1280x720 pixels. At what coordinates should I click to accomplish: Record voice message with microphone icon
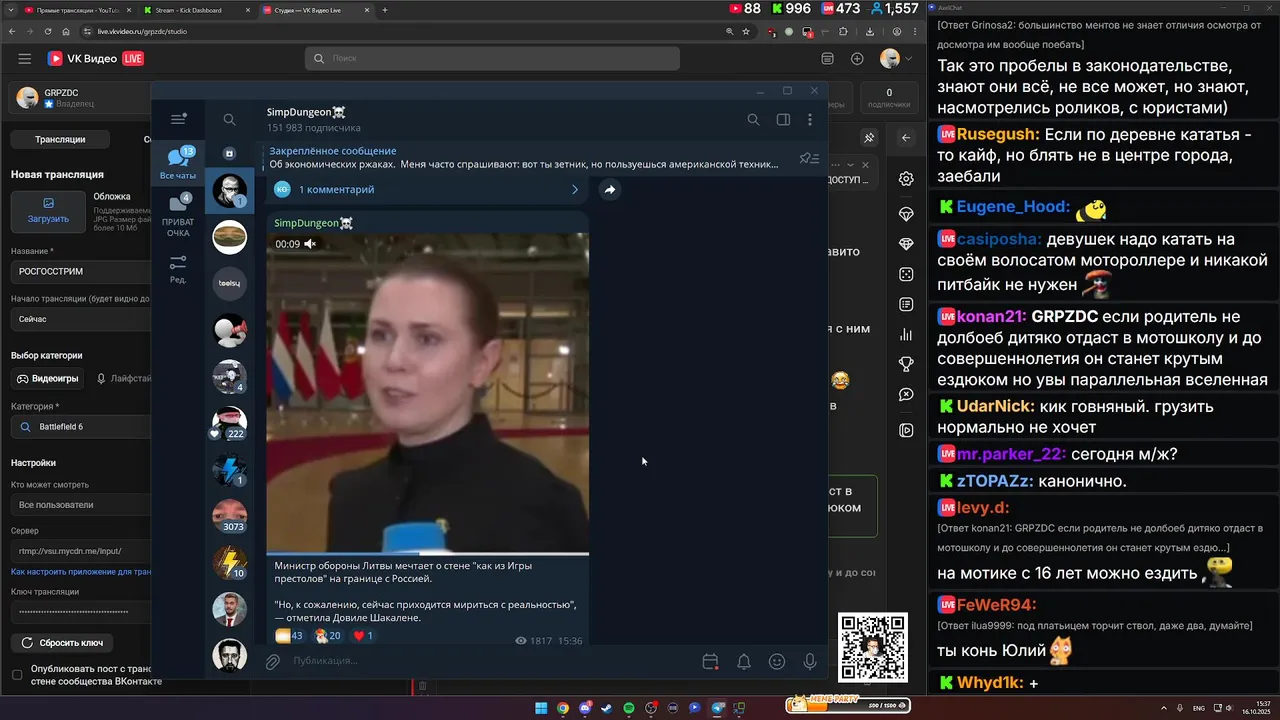pos(810,661)
